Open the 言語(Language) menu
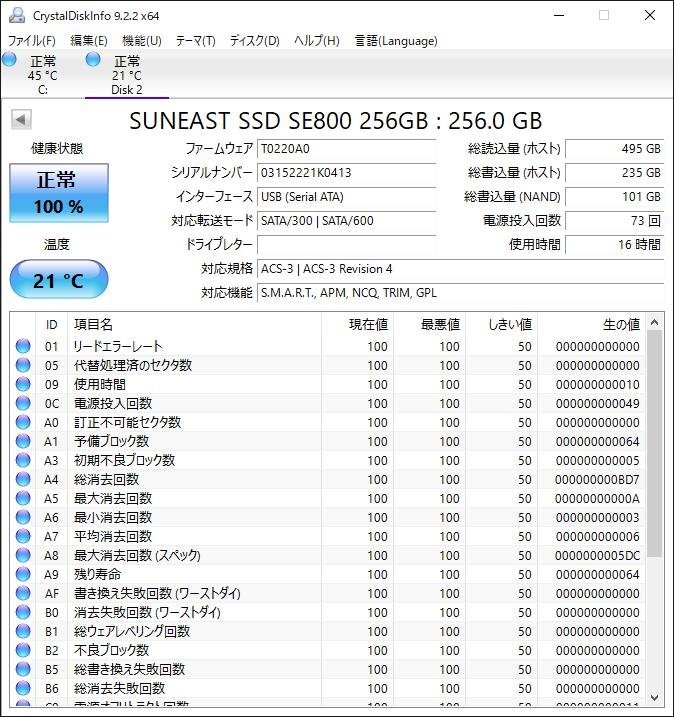 [x=396, y=41]
